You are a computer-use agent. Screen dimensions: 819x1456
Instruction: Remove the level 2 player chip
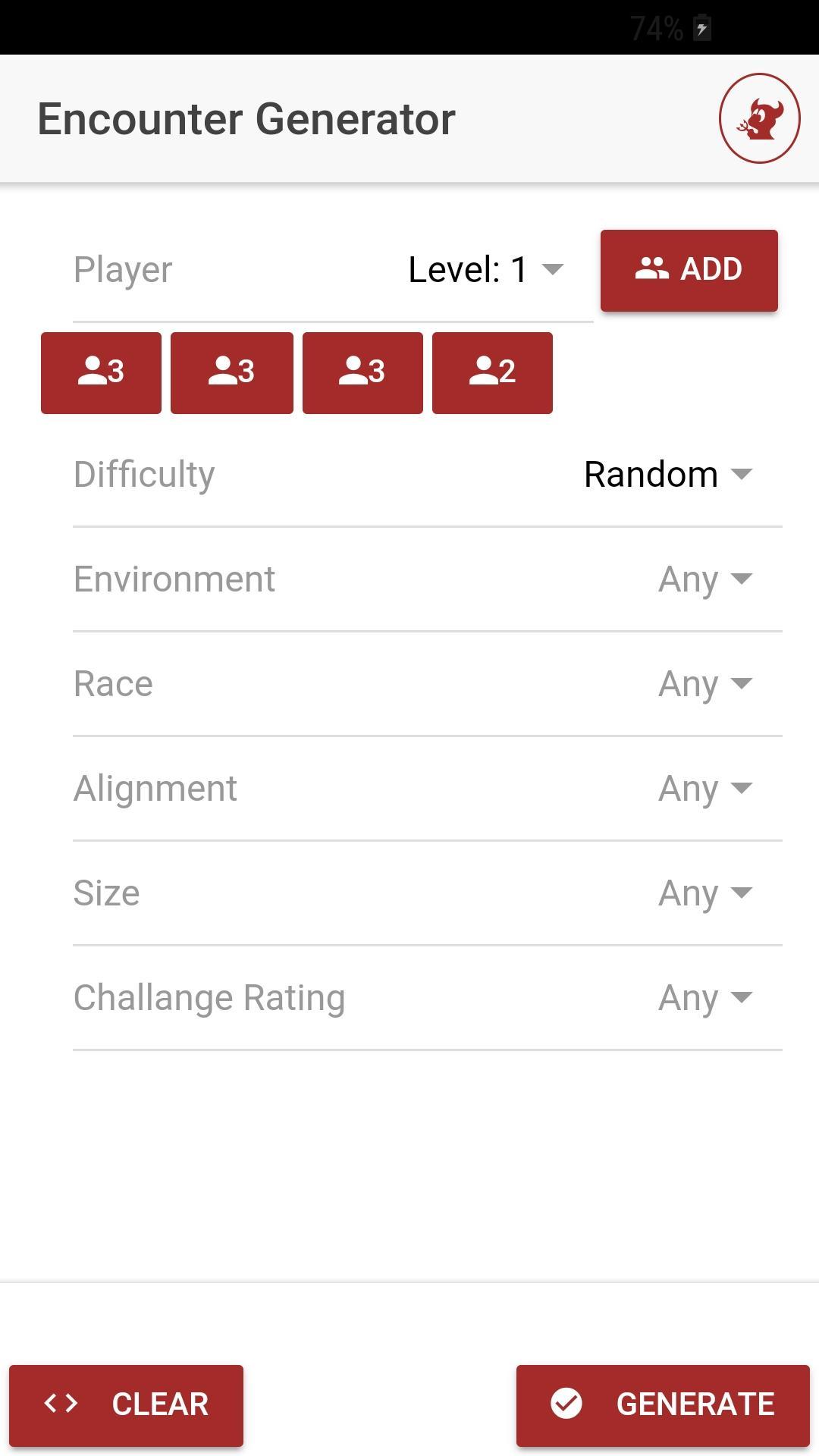[492, 372]
